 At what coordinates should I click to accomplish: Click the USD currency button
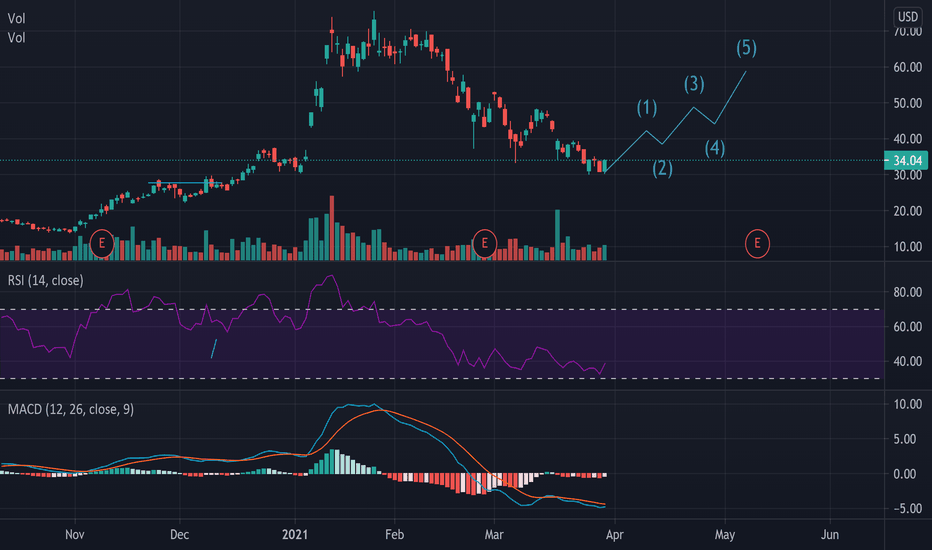pos(908,17)
